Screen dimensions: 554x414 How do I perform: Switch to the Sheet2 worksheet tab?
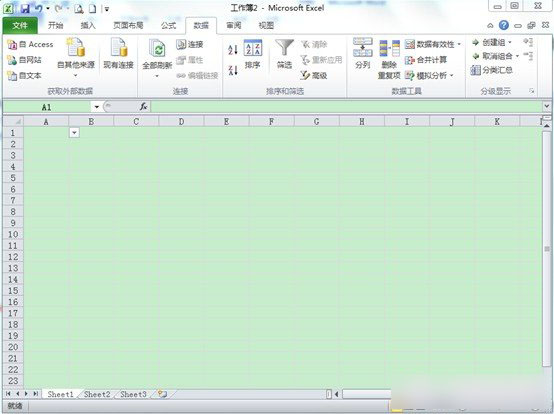tap(97, 394)
